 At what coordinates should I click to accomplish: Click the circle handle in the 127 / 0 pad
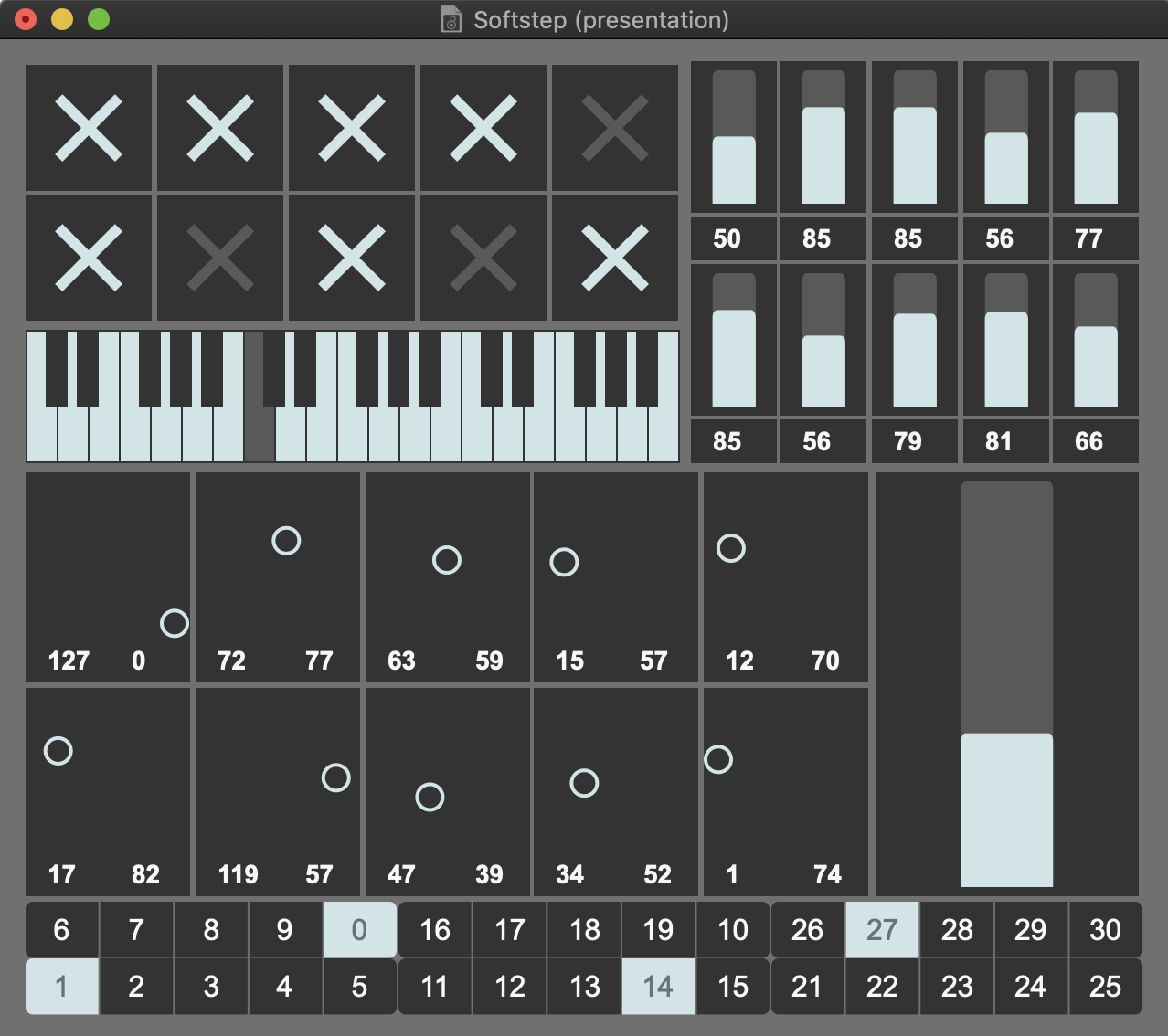pyautogui.click(x=175, y=623)
